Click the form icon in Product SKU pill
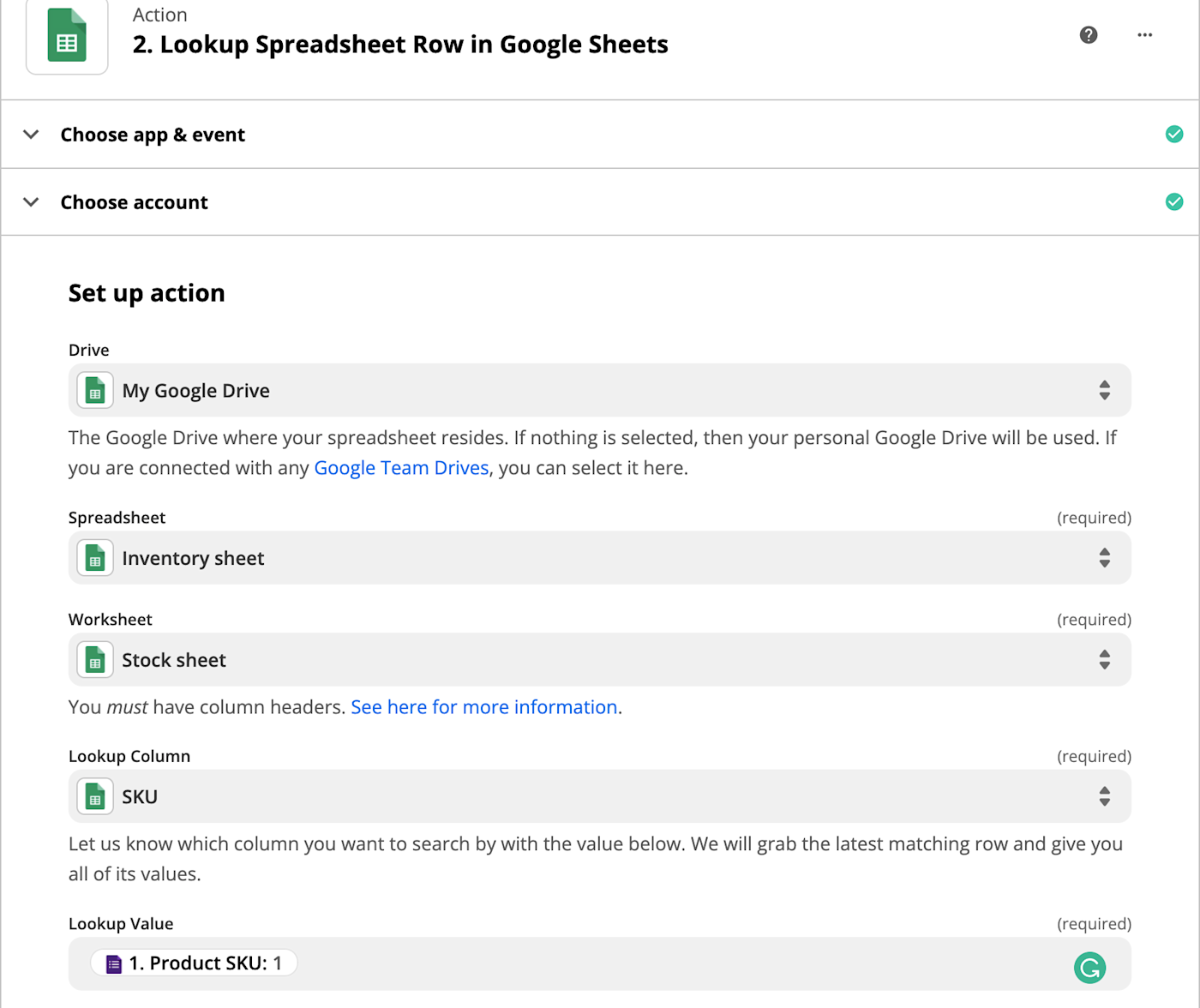 click(x=113, y=964)
